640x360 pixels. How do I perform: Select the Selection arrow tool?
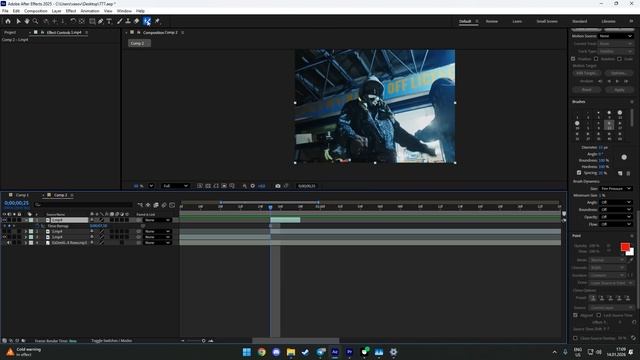(x=18, y=21)
